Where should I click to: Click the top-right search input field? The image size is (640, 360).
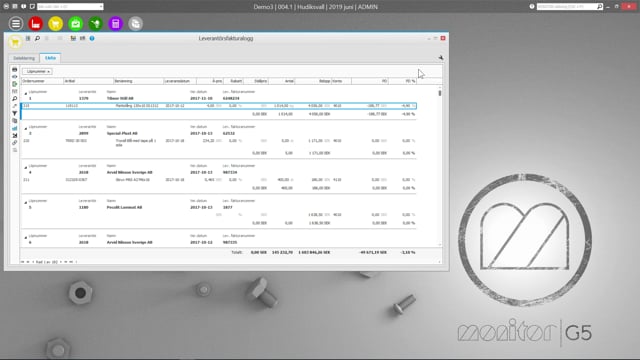coord(567,7)
